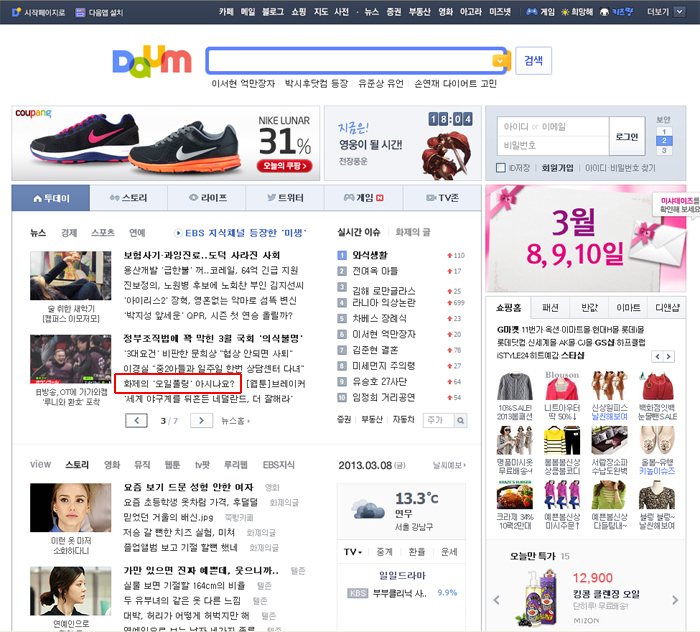This screenshot has width=700, height=632.
Task: Open the 술 취한 새학기 news thumbnail
Action: pos(71,275)
